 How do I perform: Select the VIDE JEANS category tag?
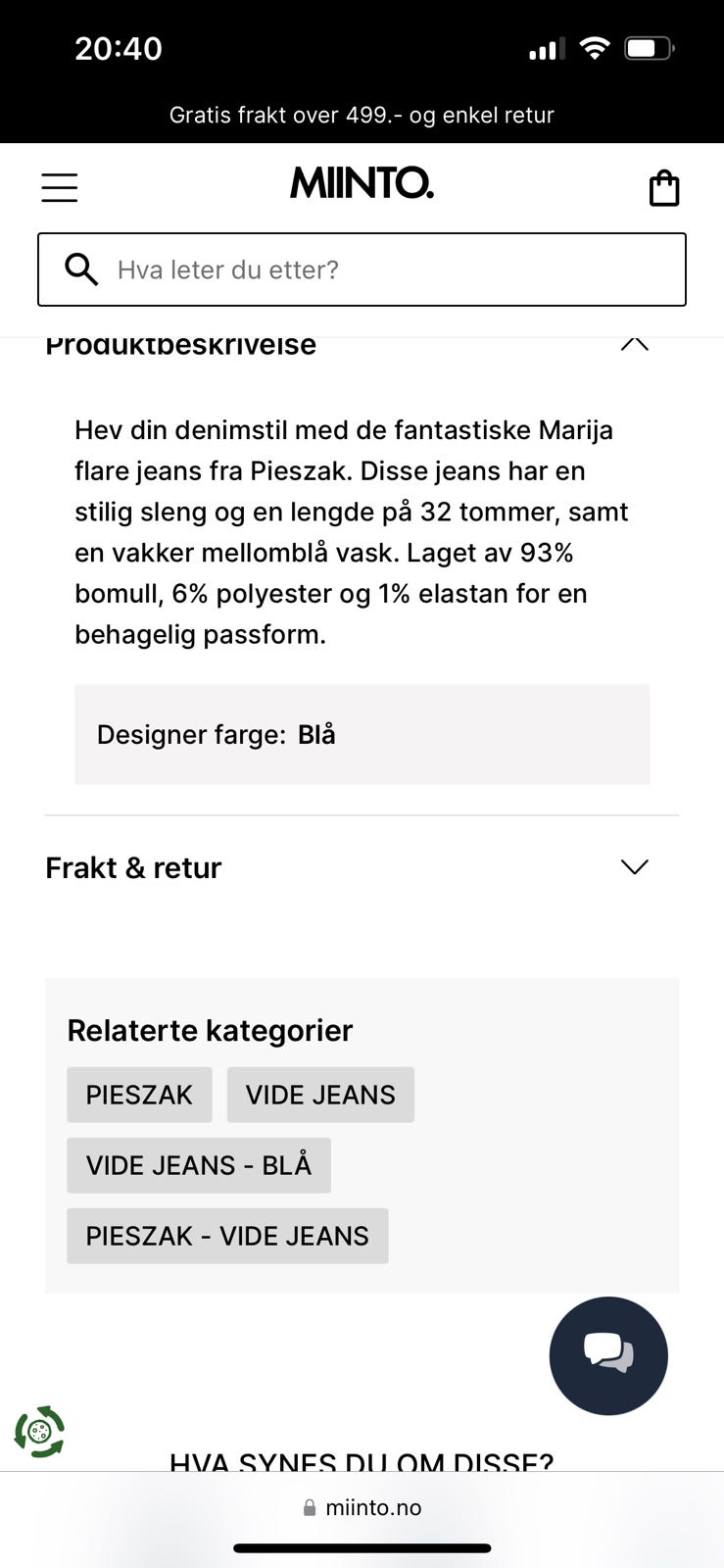(320, 1095)
